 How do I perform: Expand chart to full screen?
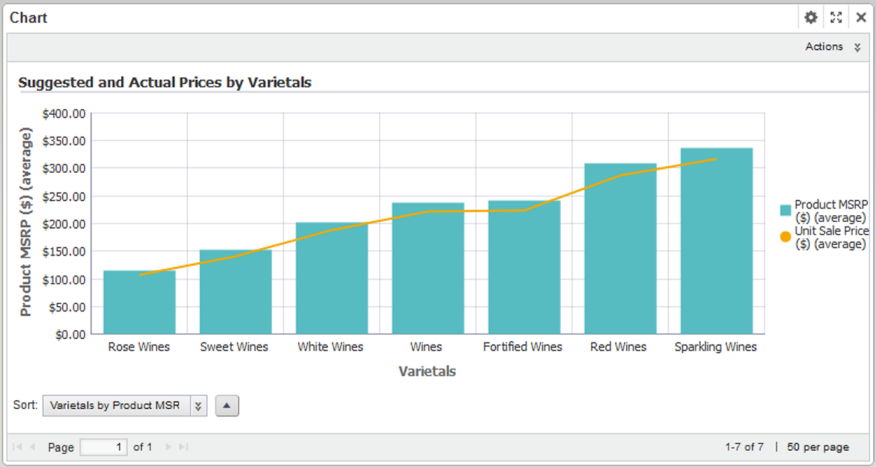click(x=836, y=17)
